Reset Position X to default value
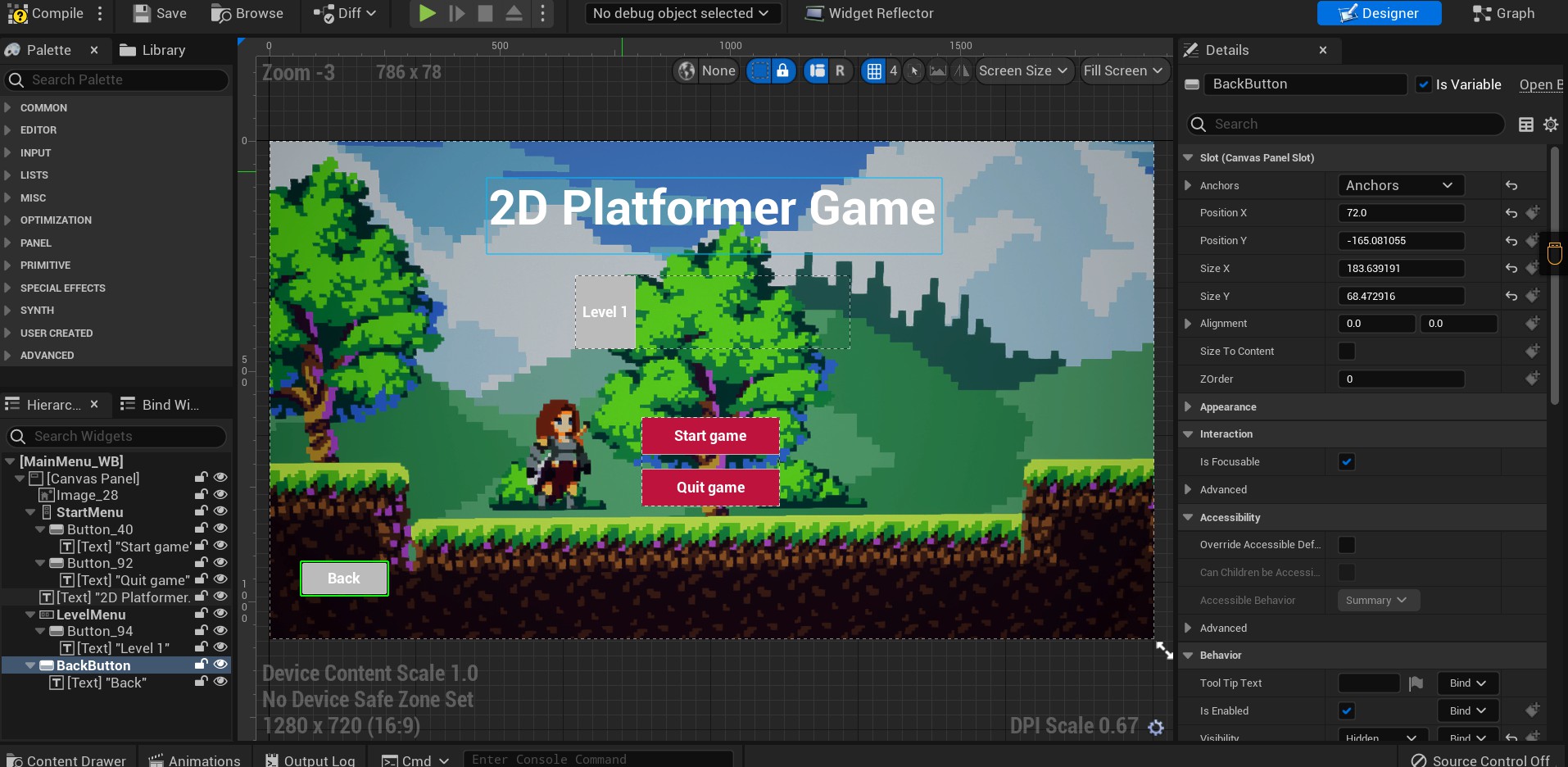The width and height of the screenshot is (1568, 767). (1511, 213)
